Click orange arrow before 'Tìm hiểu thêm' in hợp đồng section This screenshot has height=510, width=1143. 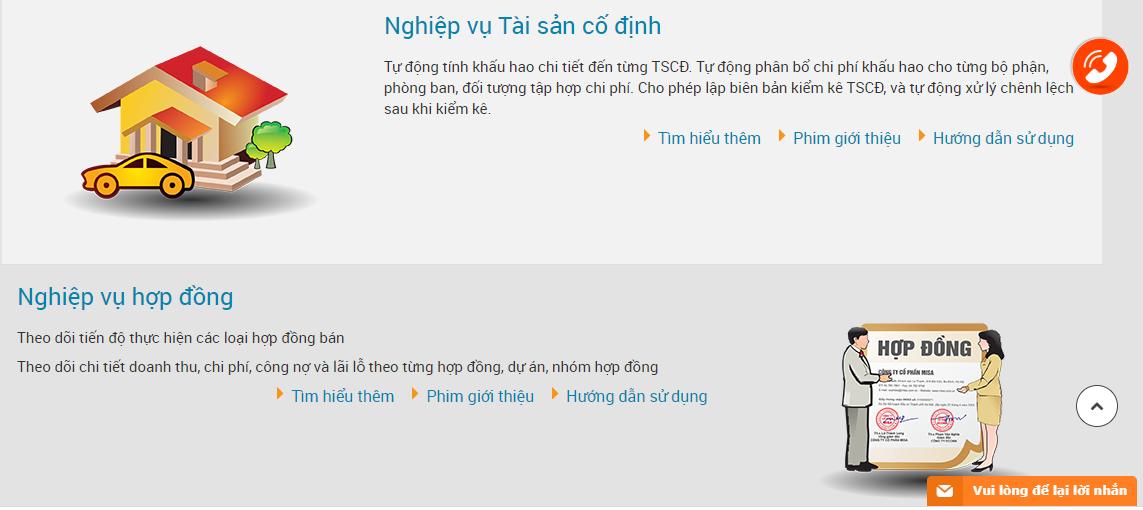pos(281,393)
